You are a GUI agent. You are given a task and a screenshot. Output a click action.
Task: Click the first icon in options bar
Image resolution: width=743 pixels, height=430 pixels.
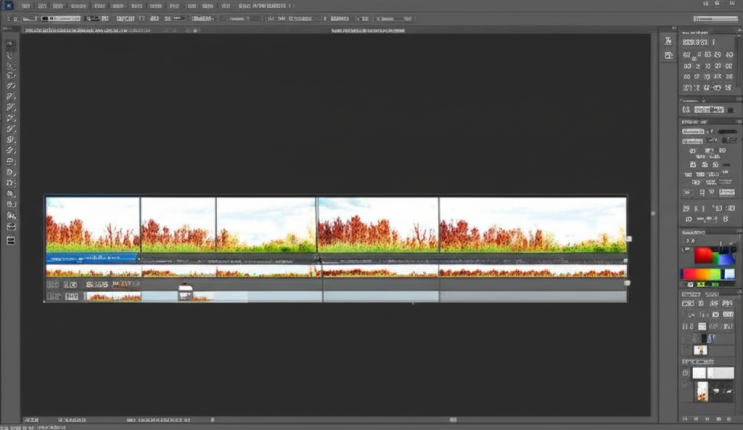10,18
